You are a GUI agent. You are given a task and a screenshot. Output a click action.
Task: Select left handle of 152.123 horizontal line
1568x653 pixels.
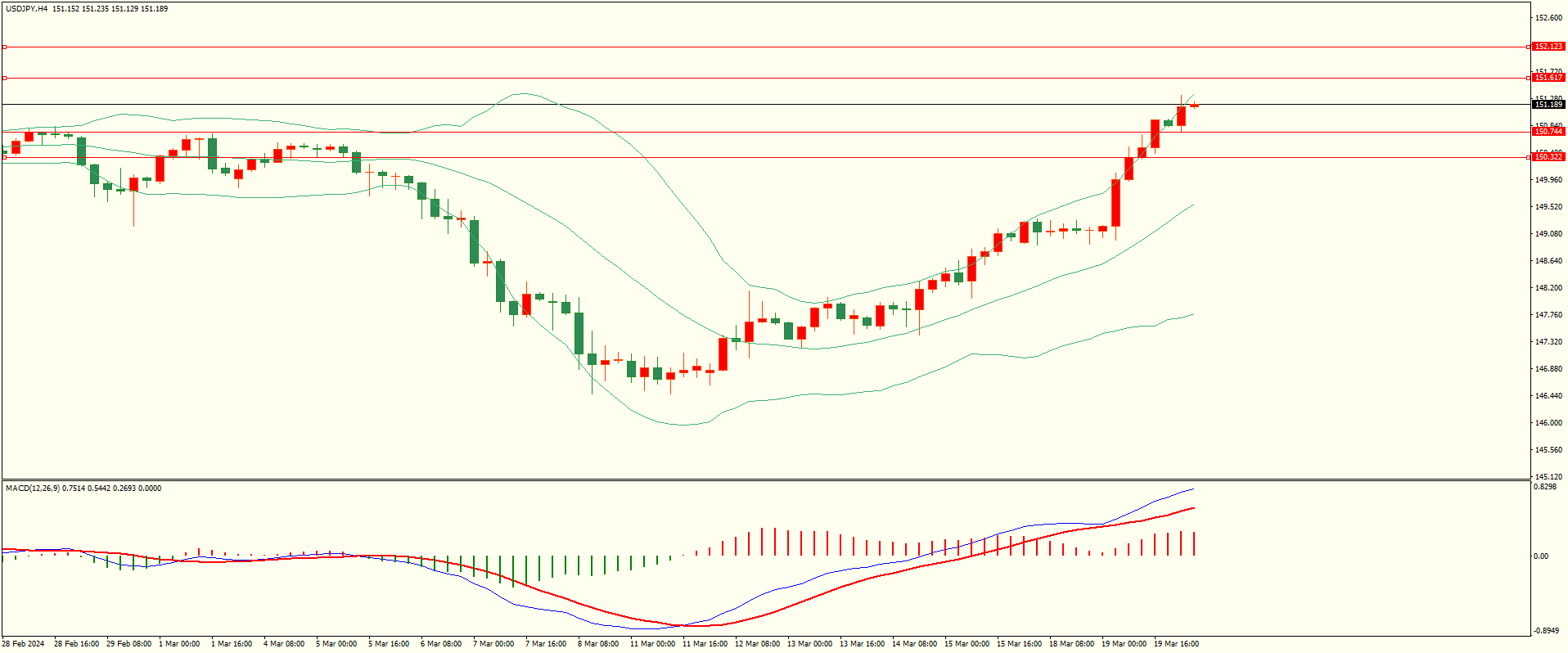click(4, 47)
